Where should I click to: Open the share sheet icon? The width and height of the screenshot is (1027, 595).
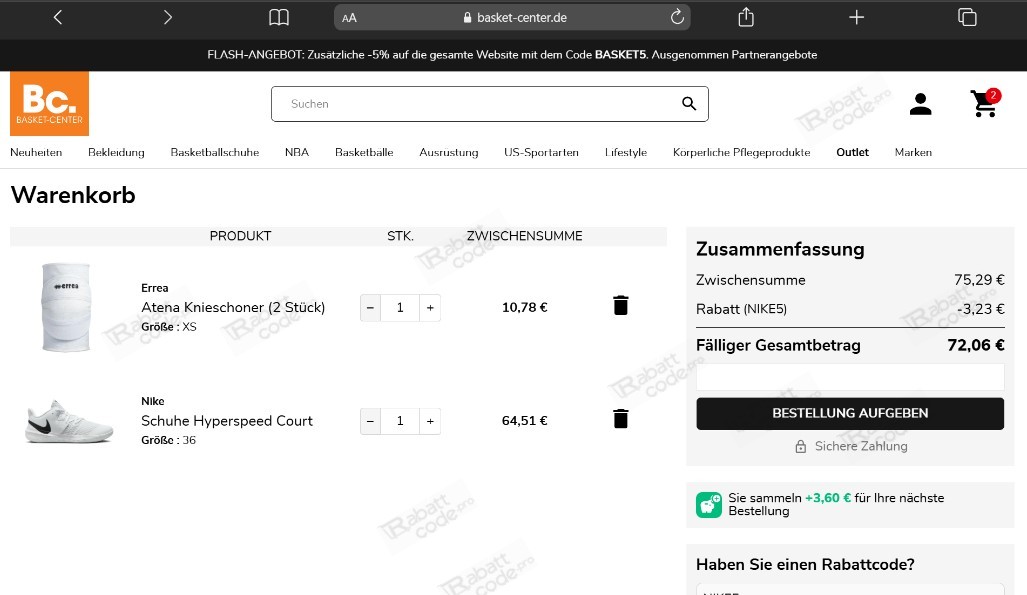pyautogui.click(x=746, y=17)
